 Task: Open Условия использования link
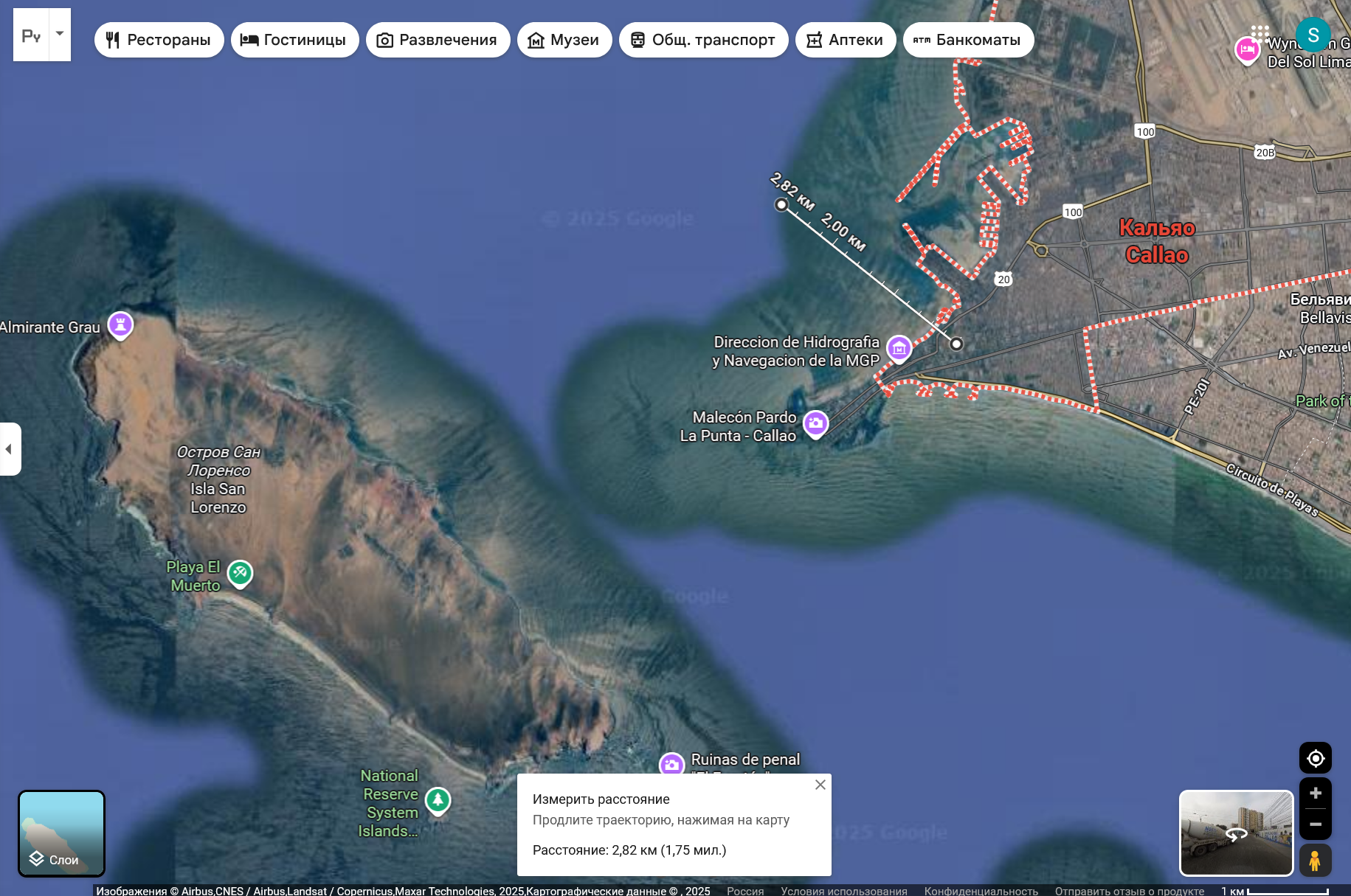point(844,890)
